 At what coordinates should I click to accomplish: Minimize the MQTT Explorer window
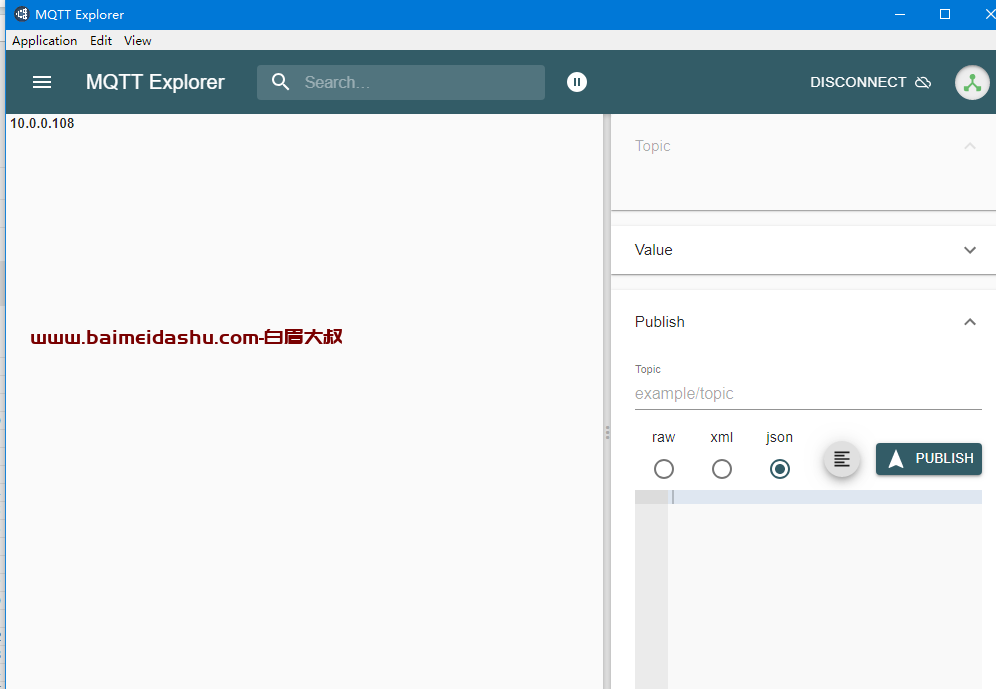[x=899, y=14]
